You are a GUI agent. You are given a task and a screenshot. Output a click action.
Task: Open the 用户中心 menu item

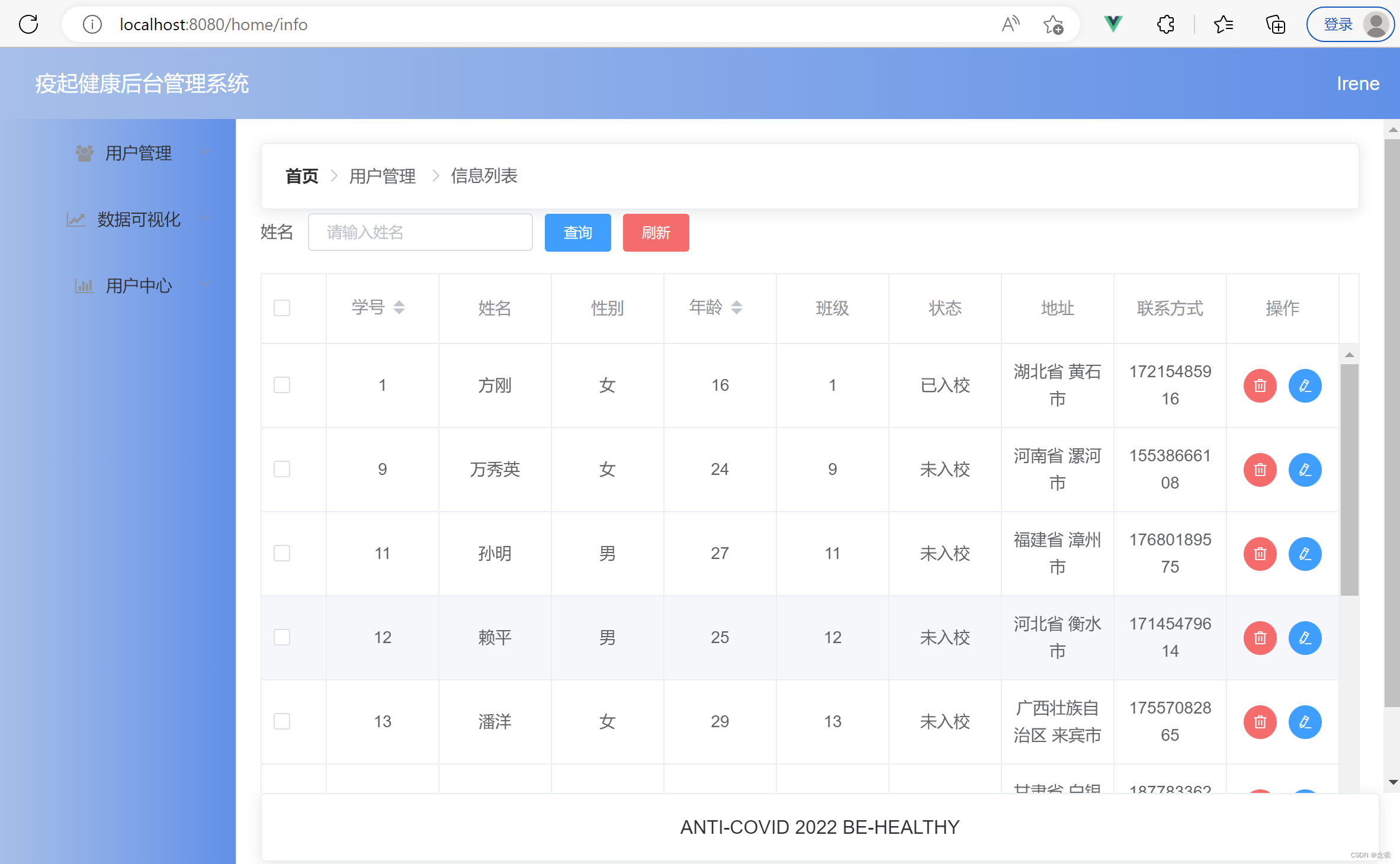click(x=138, y=286)
